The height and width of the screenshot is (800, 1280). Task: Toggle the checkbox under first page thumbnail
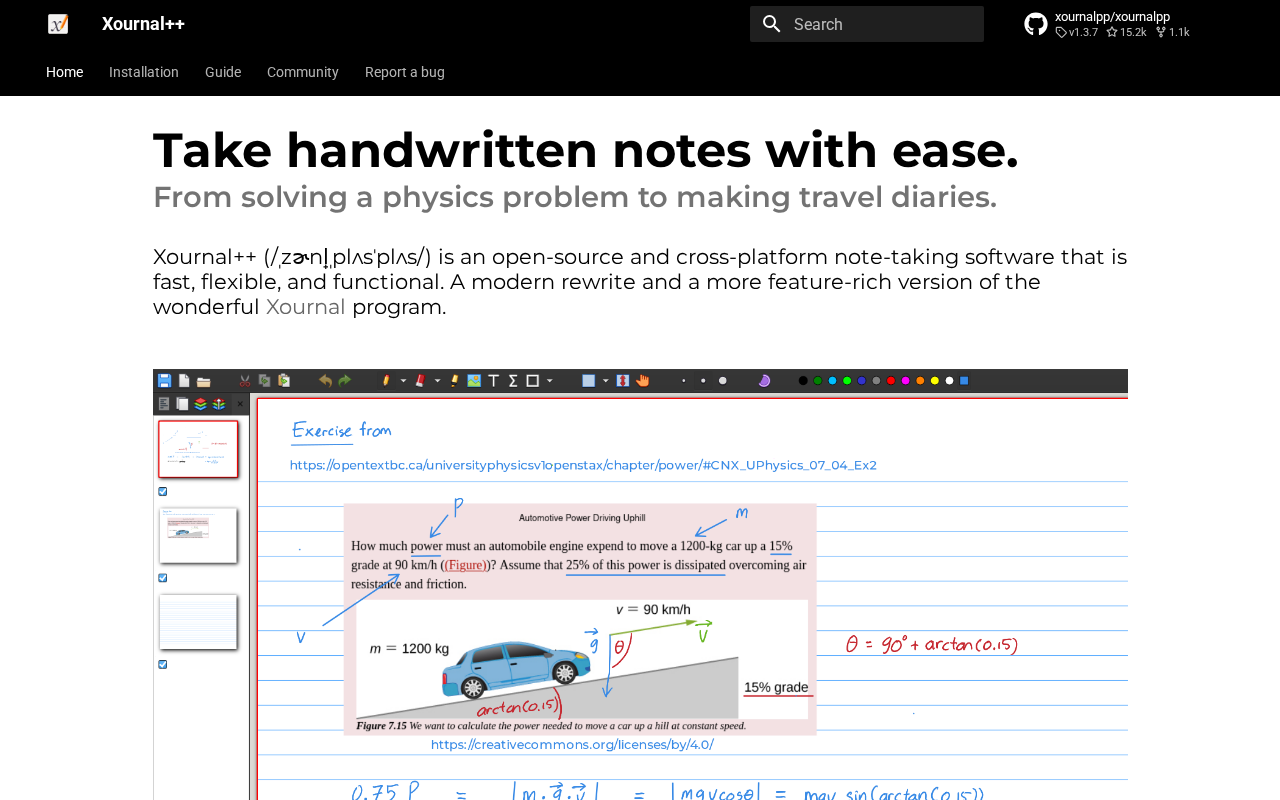click(x=163, y=491)
